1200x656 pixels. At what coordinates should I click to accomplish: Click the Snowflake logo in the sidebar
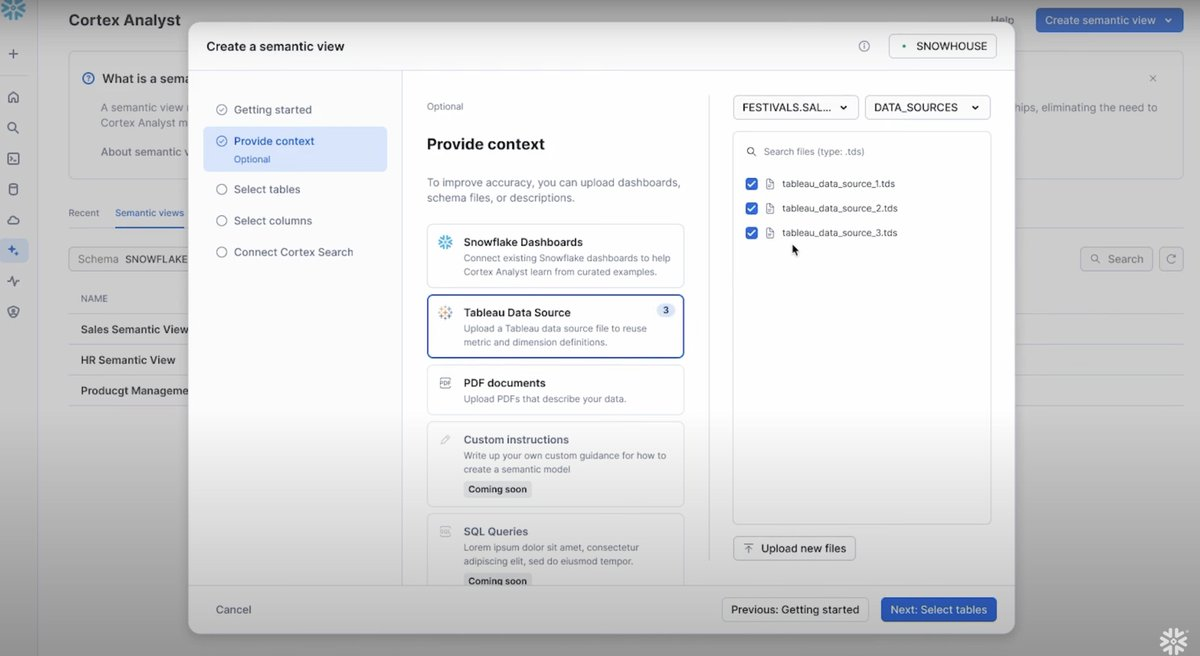(x=13, y=10)
